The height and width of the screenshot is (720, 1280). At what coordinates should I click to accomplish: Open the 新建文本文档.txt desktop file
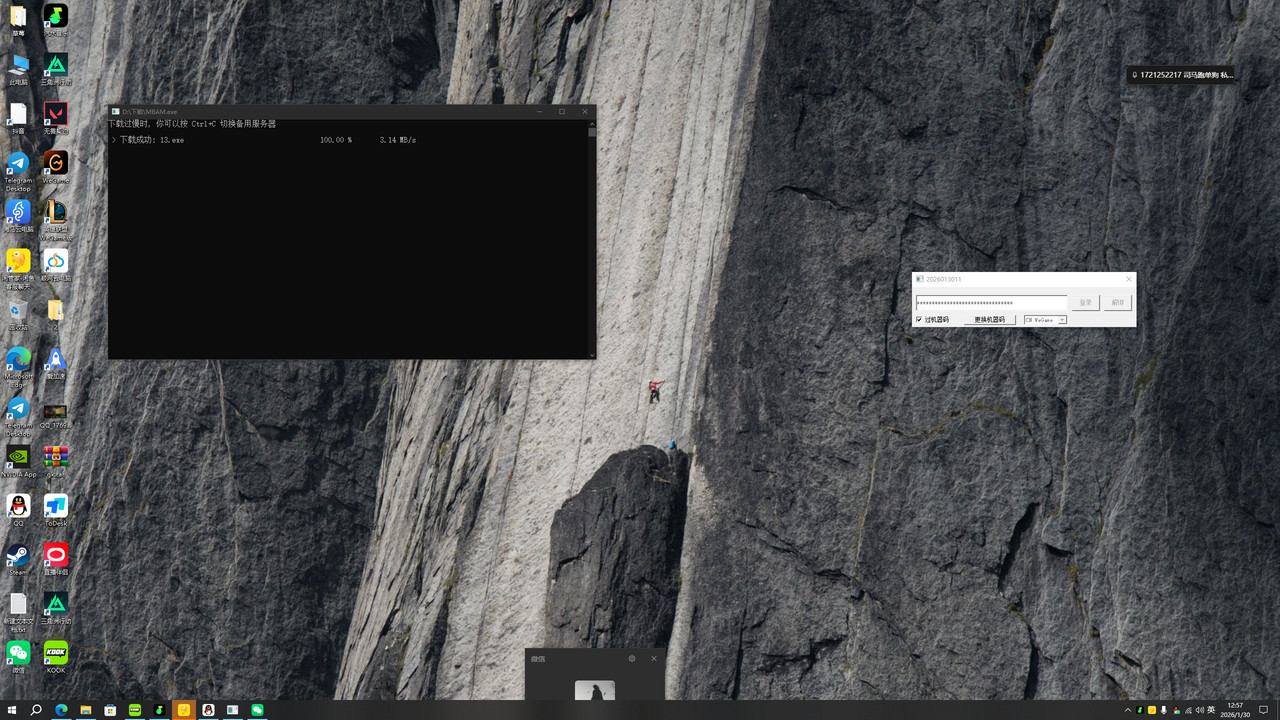(x=18, y=613)
